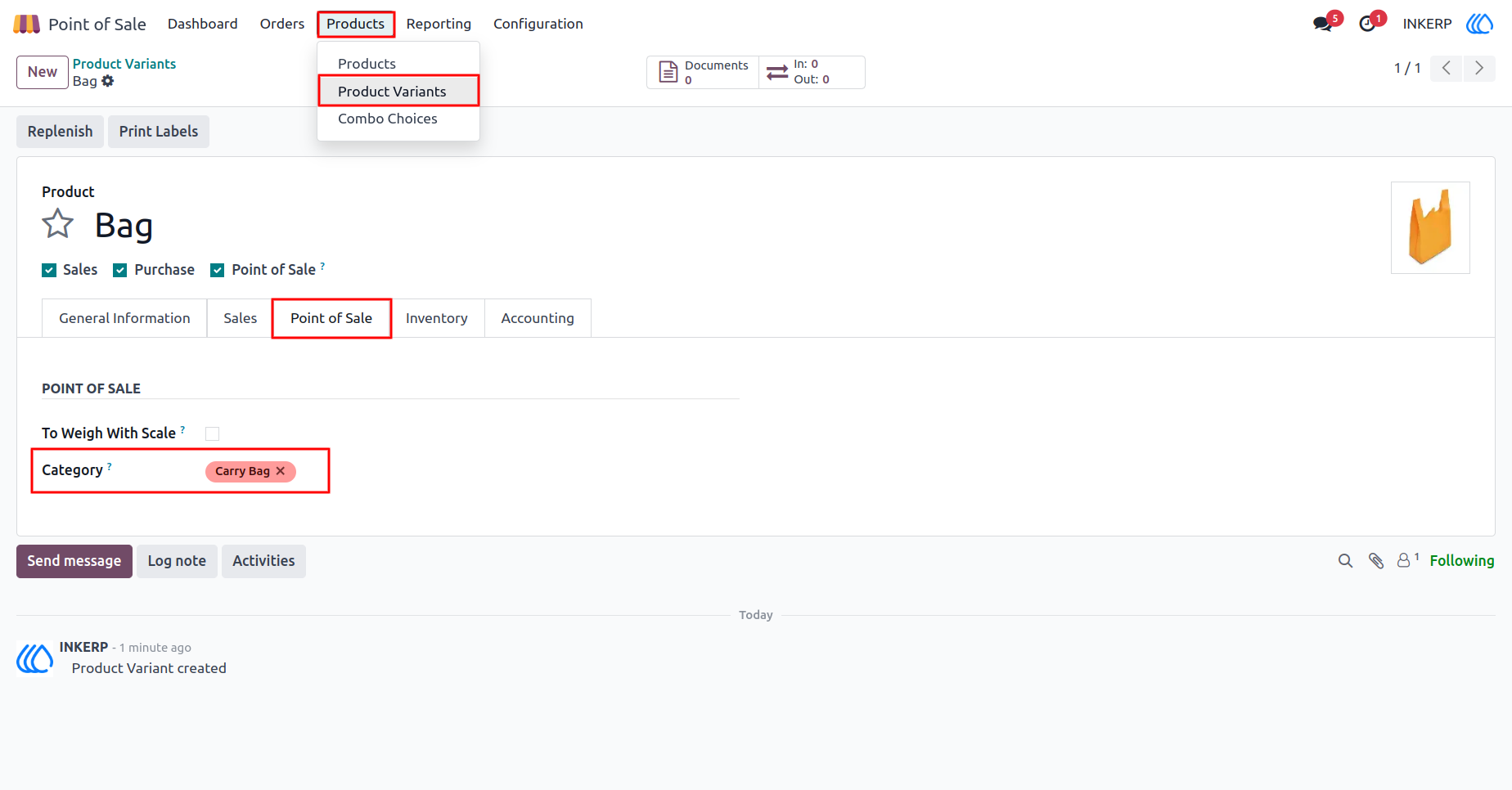Image resolution: width=1512 pixels, height=790 pixels.
Task: Open the Configuration menu
Action: point(538,24)
